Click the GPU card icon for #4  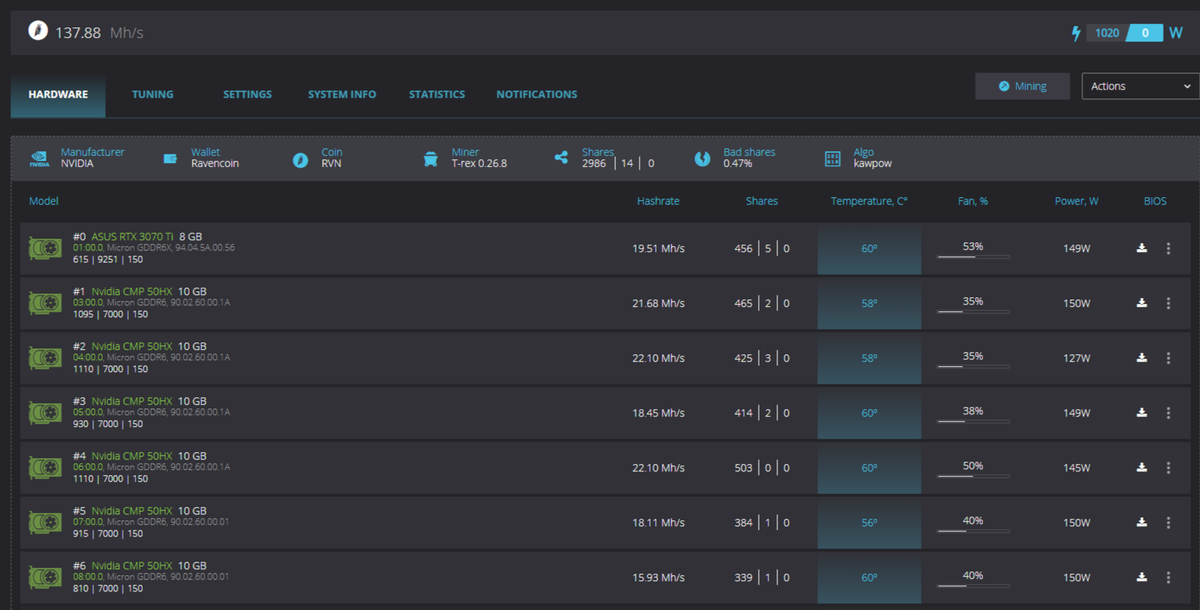44,468
